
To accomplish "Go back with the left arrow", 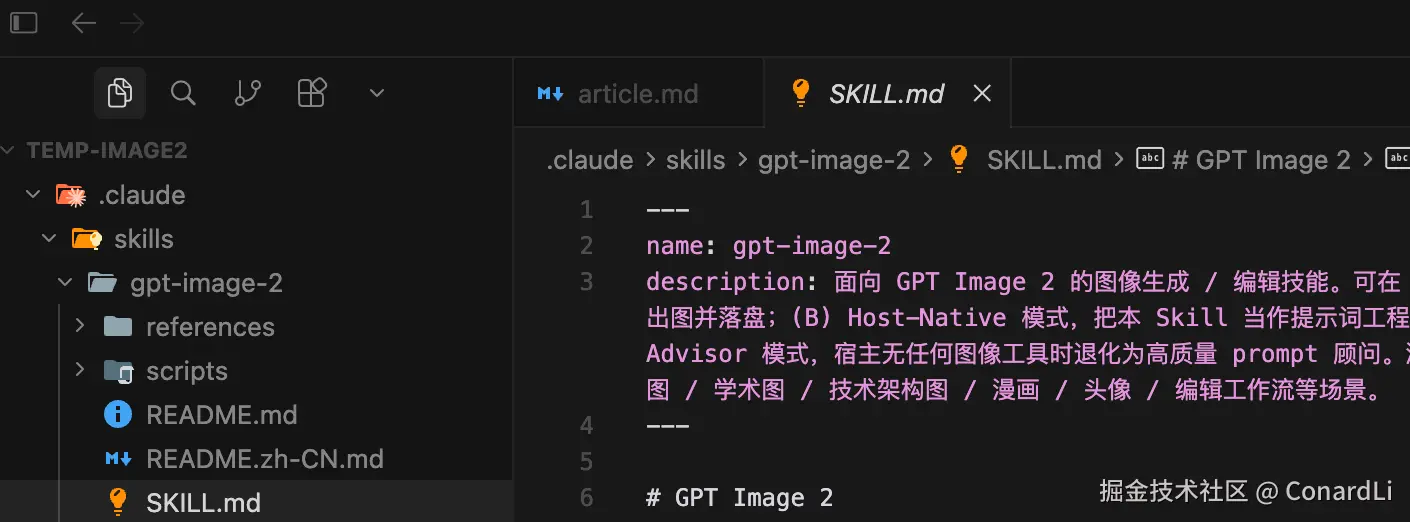I will (x=84, y=22).
